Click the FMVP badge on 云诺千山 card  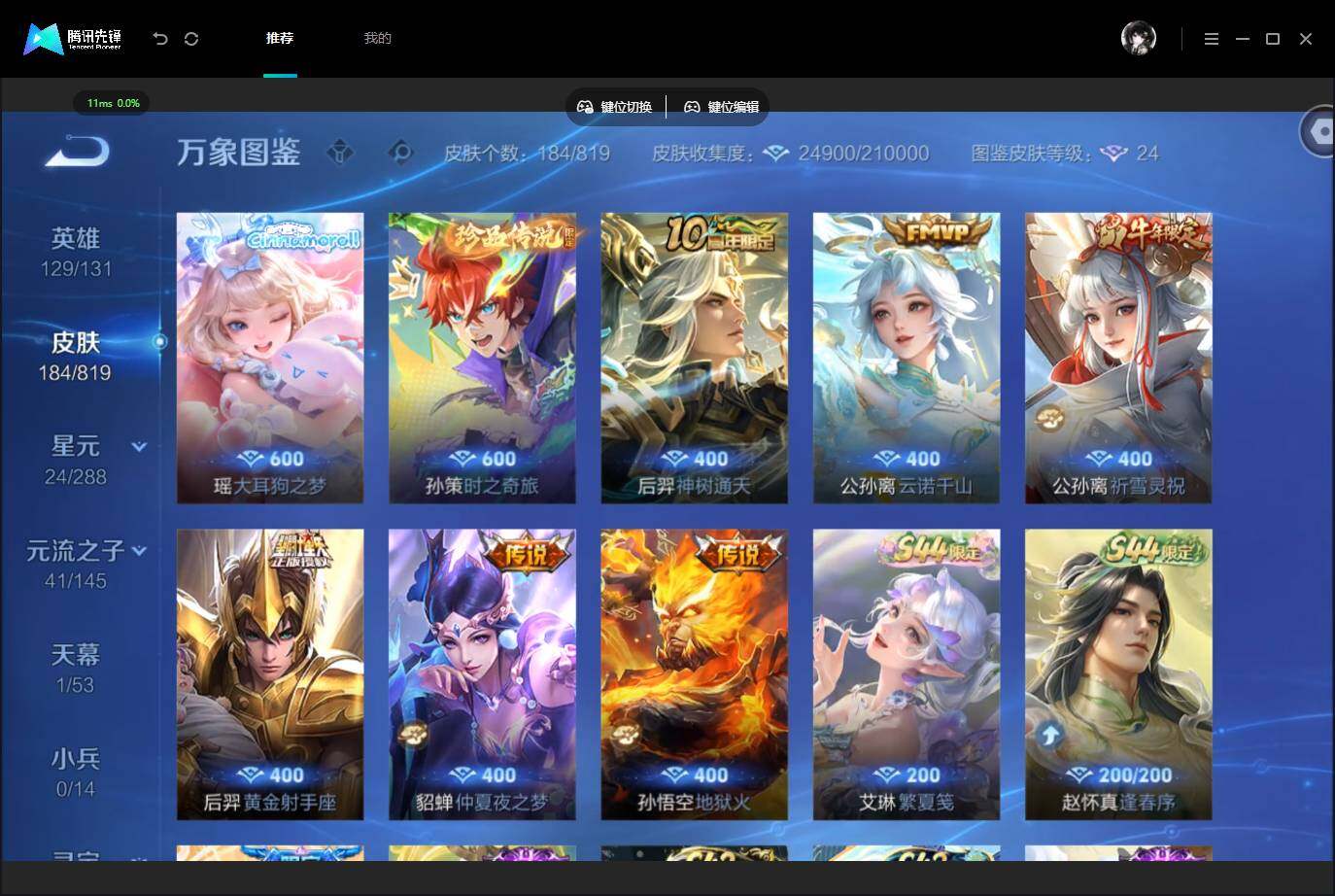pos(938,233)
